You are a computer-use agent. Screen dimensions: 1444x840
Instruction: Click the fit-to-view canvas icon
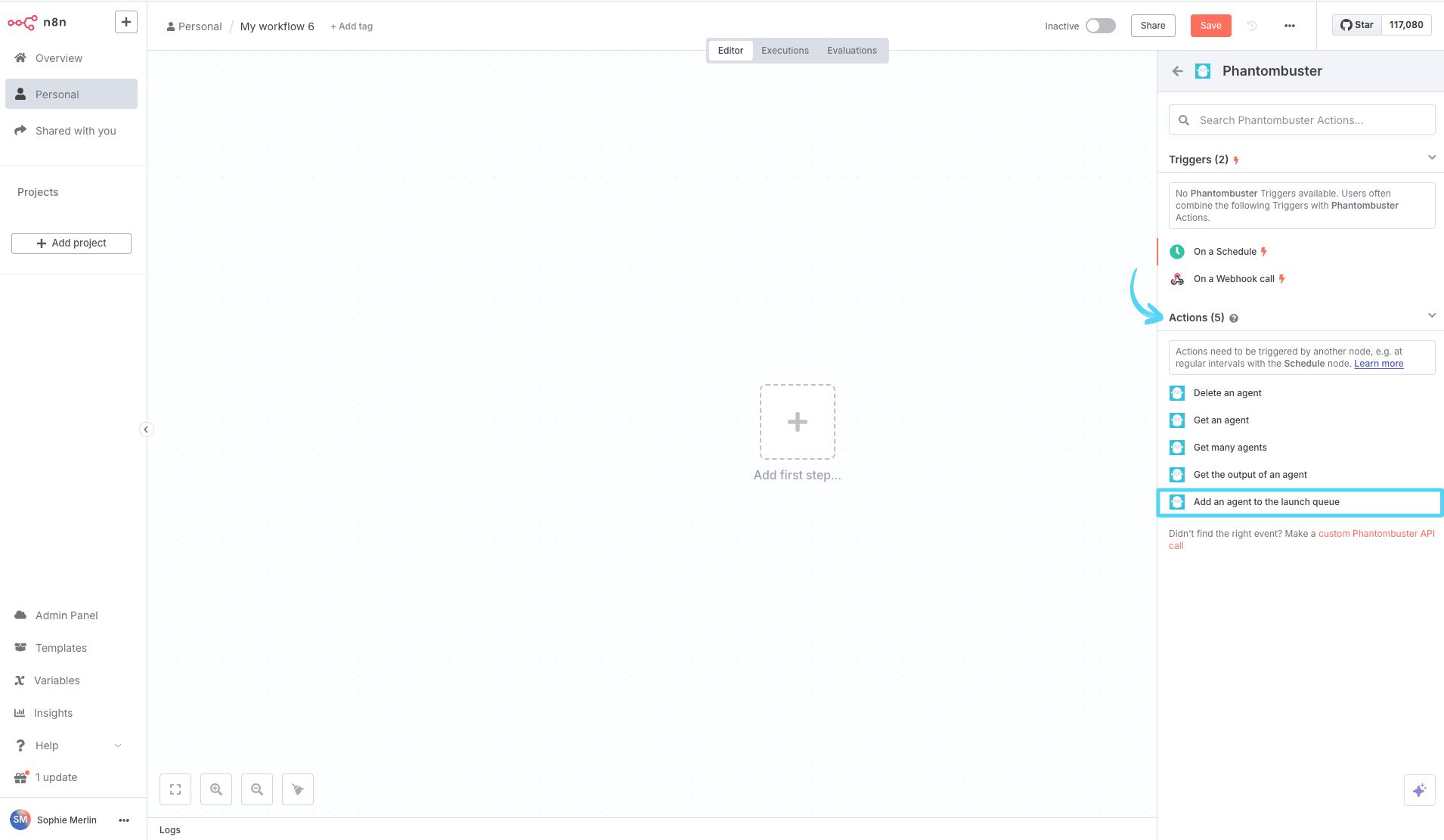(x=175, y=789)
